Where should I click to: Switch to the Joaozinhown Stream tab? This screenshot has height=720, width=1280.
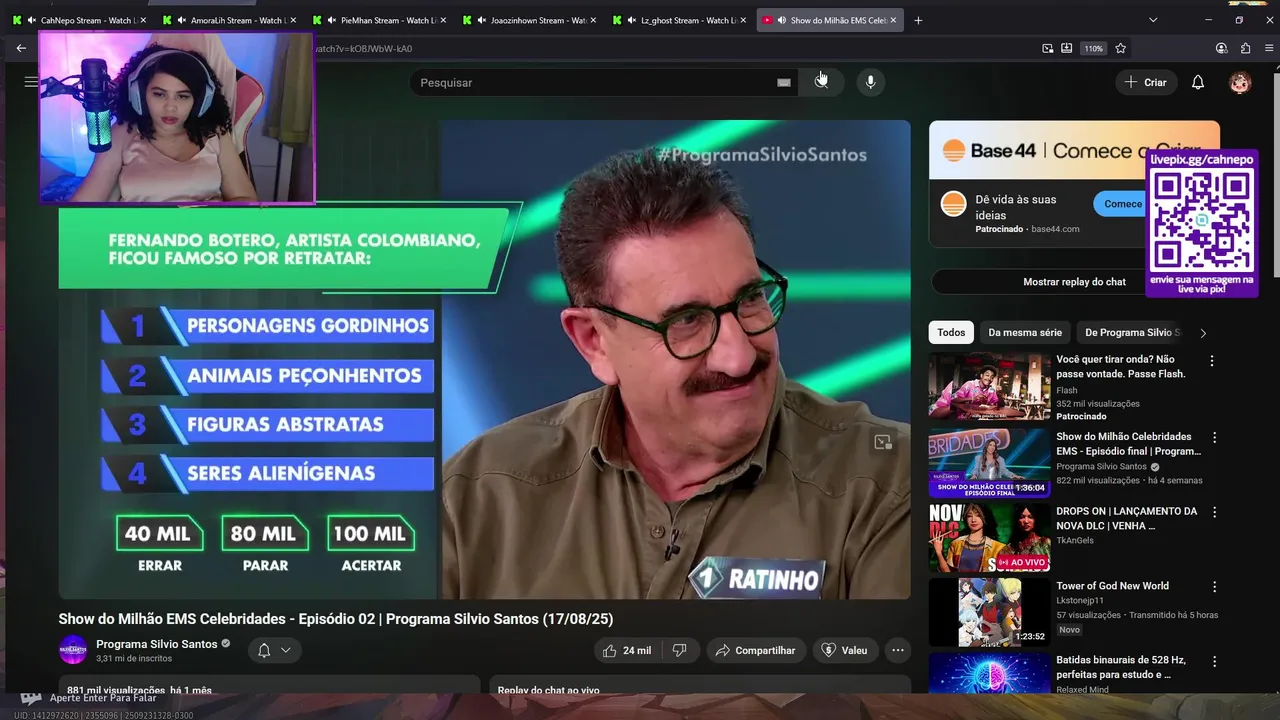pos(529,20)
